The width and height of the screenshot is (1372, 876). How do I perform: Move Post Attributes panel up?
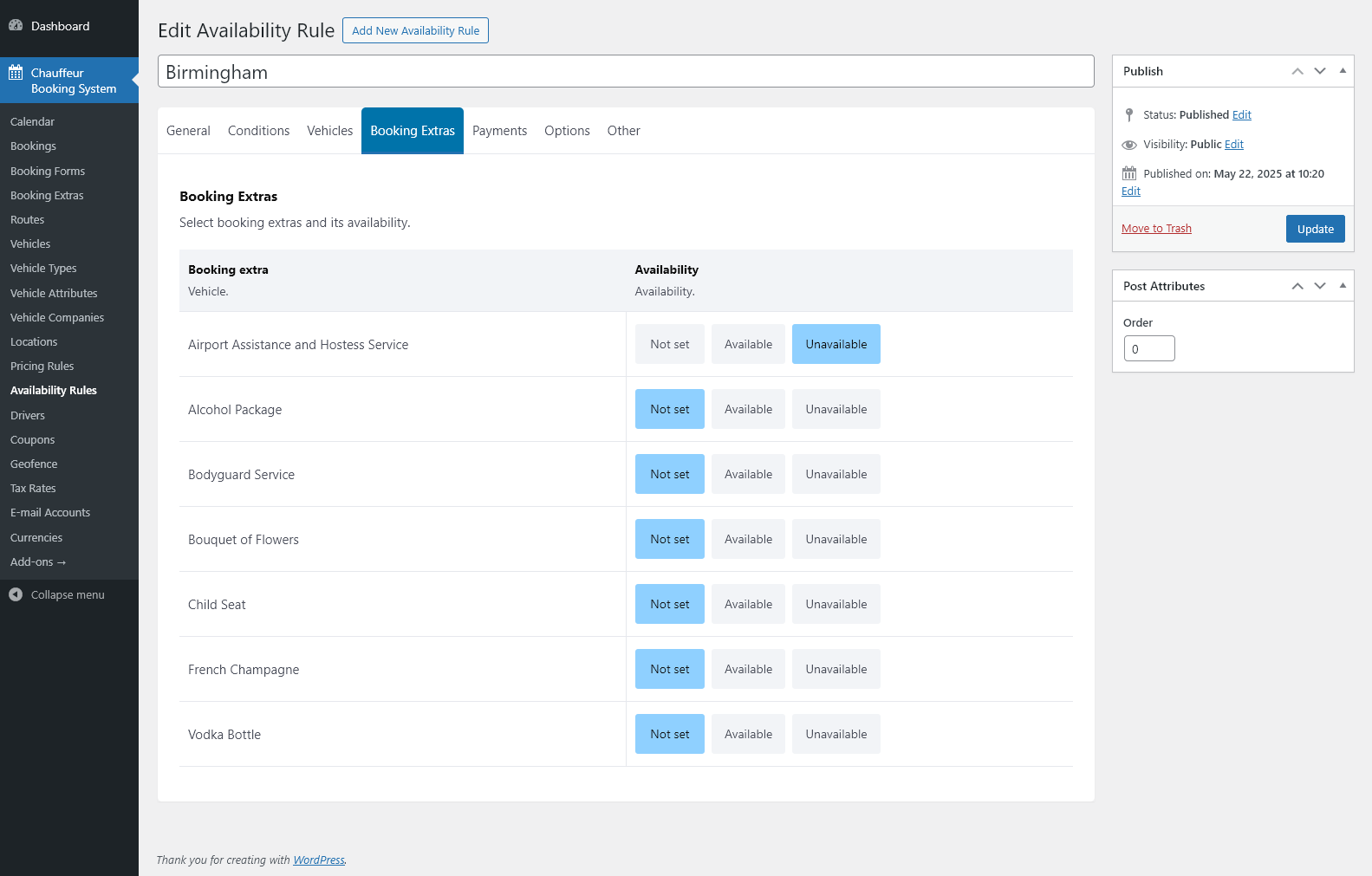click(x=1297, y=286)
